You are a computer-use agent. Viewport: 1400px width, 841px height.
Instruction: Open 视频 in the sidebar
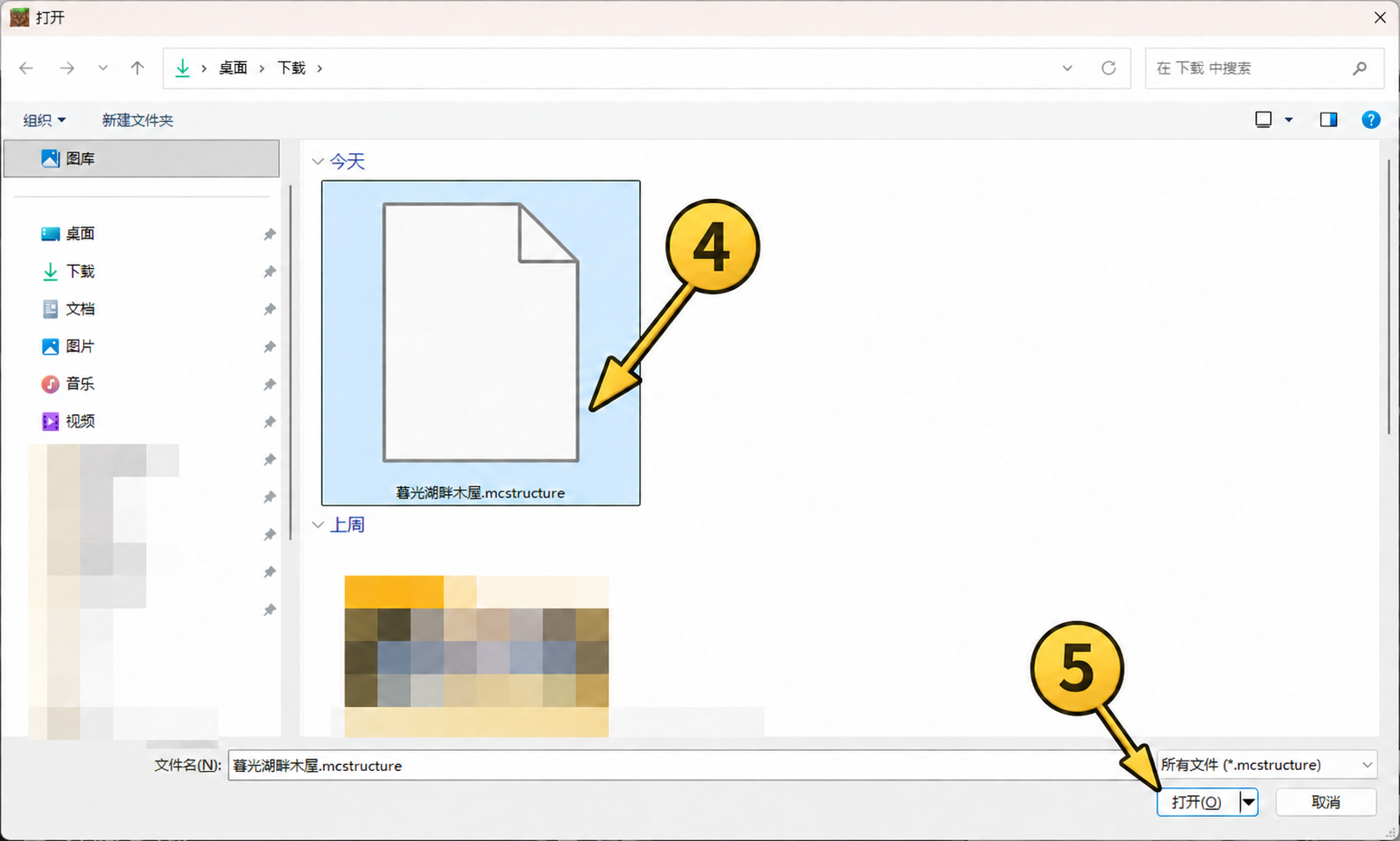pyautogui.click(x=80, y=421)
